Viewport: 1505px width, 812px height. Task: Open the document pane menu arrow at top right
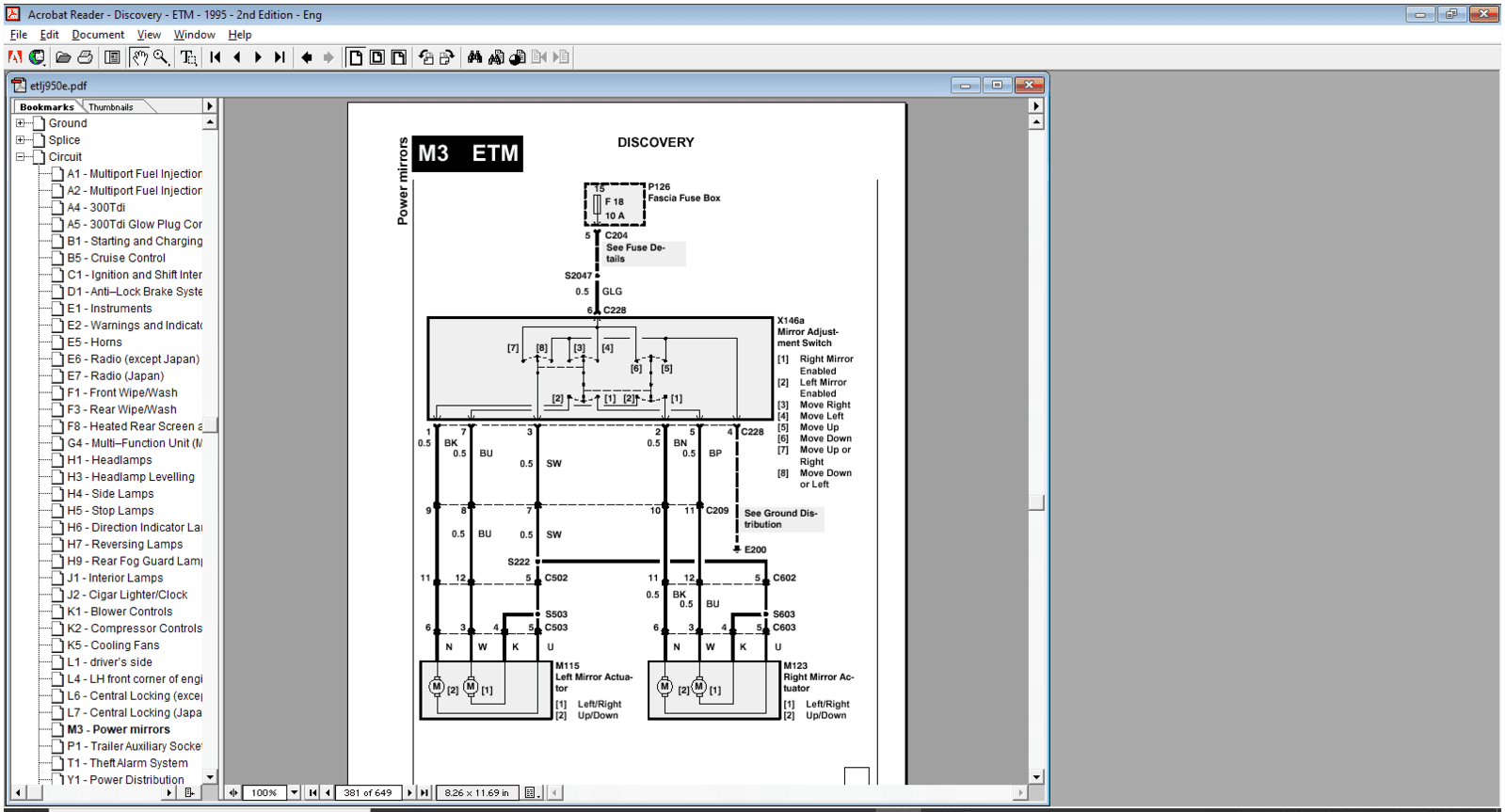(x=1036, y=106)
